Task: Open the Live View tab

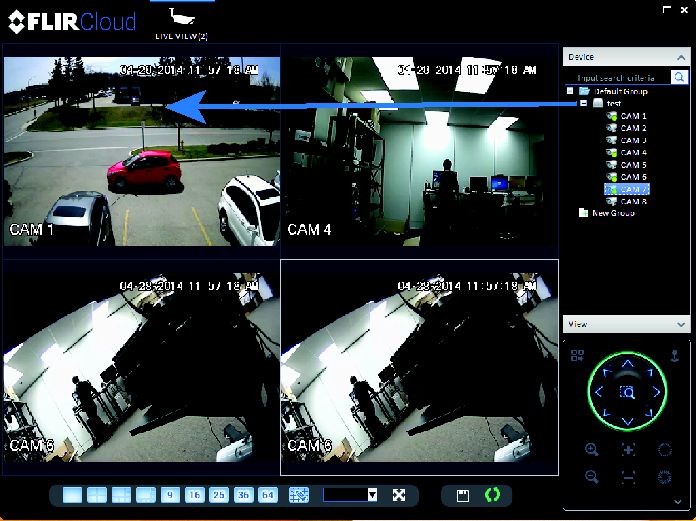Action: [182, 24]
